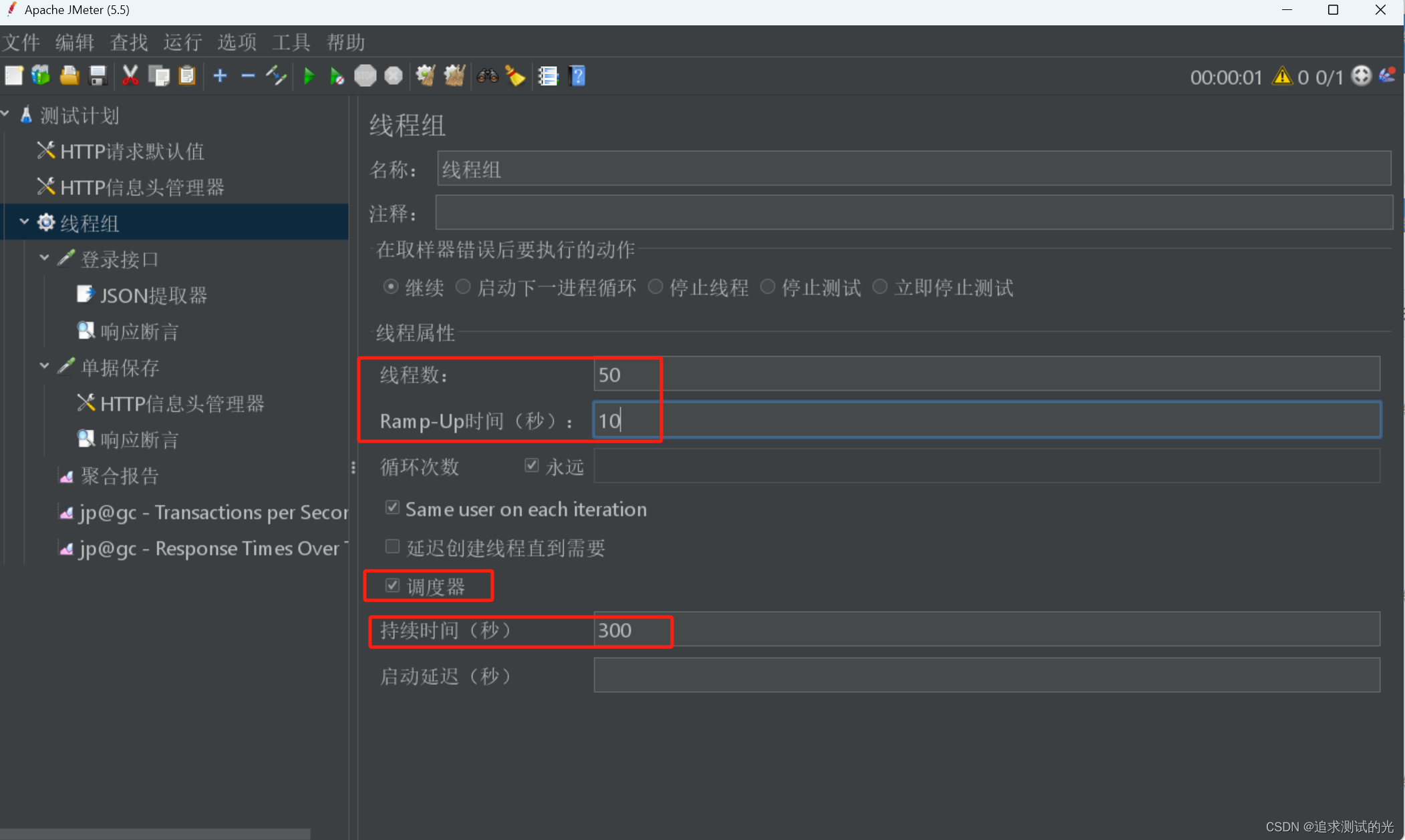Image resolution: width=1405 pixels, height=840 pixels.
Task: Click the panel splitter collapse handle
Action: tap(353, 467)
